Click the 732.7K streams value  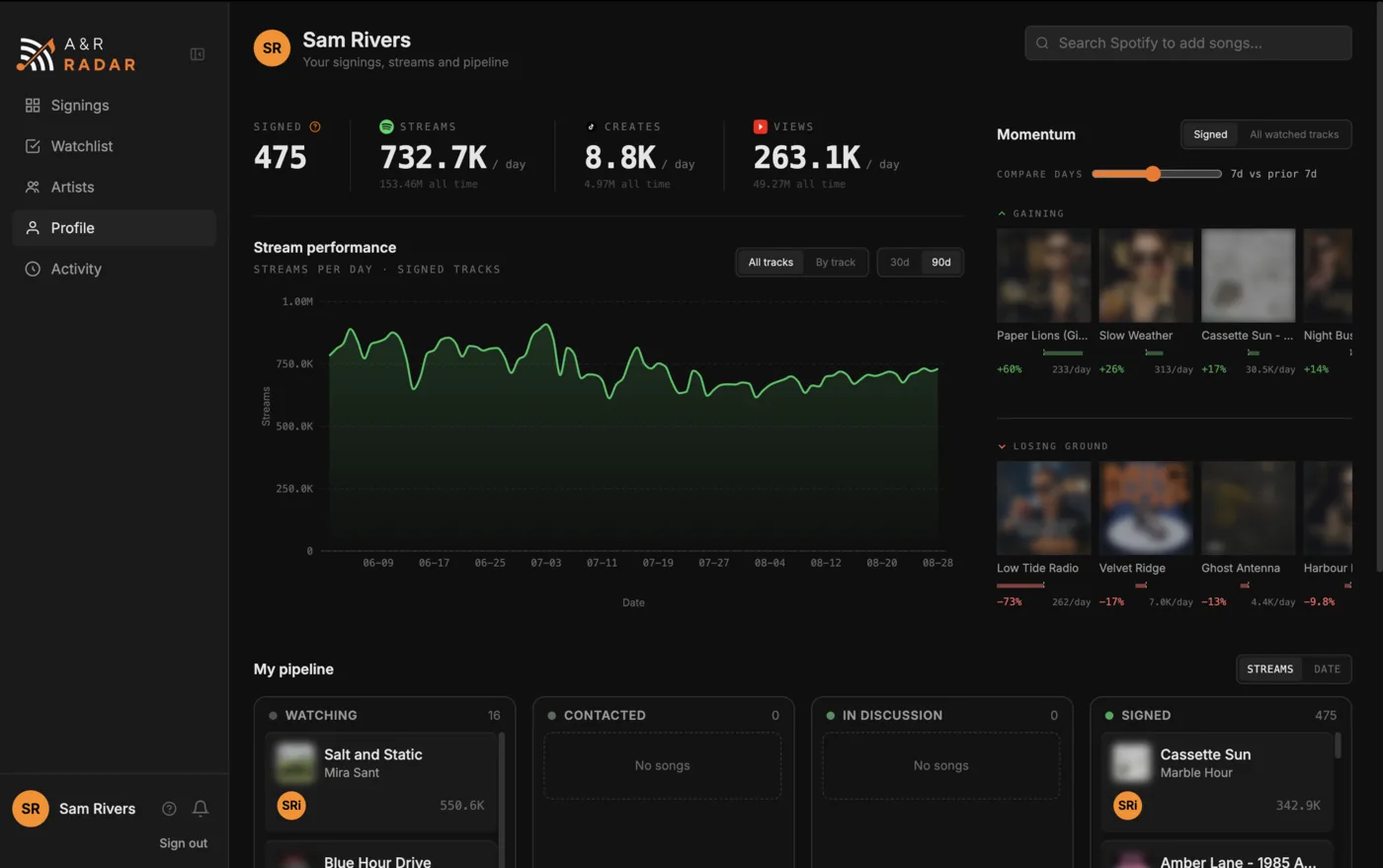coord(434,158)
